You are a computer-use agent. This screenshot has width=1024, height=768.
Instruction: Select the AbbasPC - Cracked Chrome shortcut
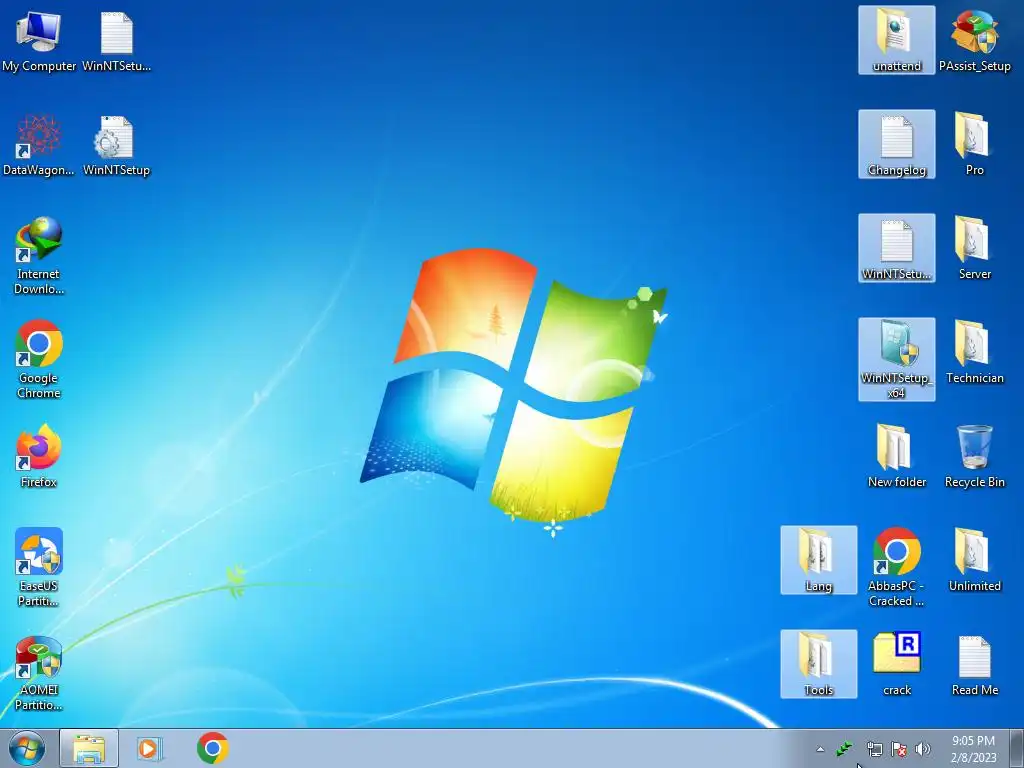(x=896, y=567)
